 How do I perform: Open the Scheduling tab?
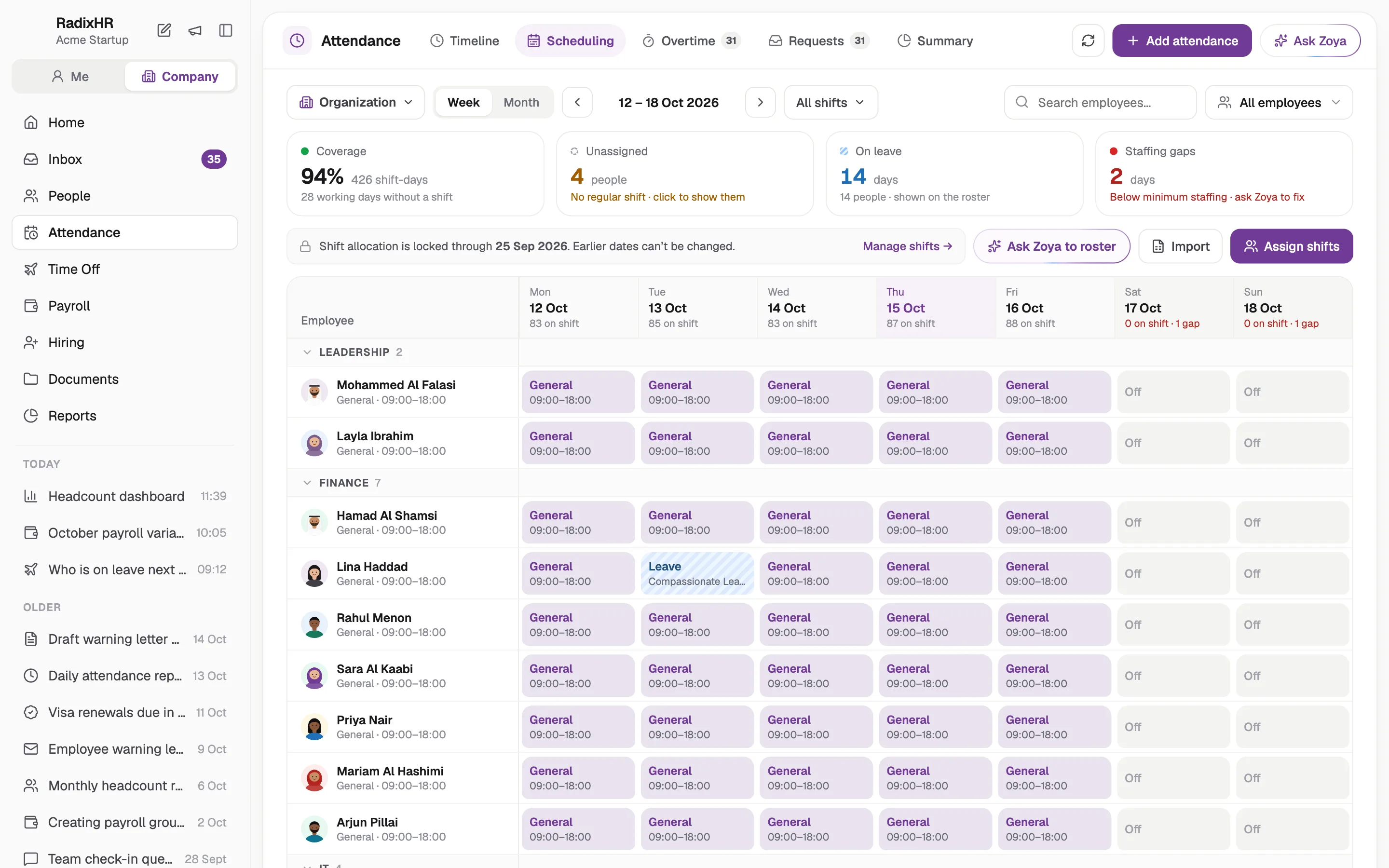[x=571, y=41]
